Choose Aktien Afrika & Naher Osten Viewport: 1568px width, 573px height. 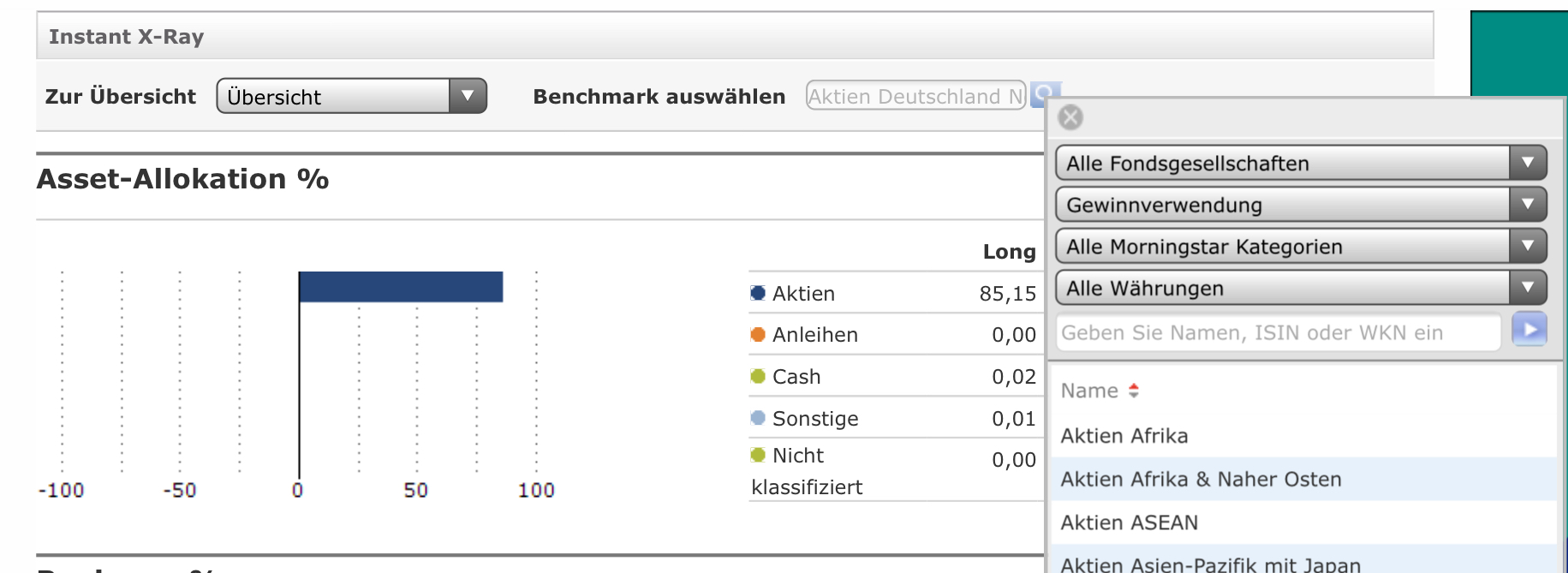click(x=1201, y=480)
